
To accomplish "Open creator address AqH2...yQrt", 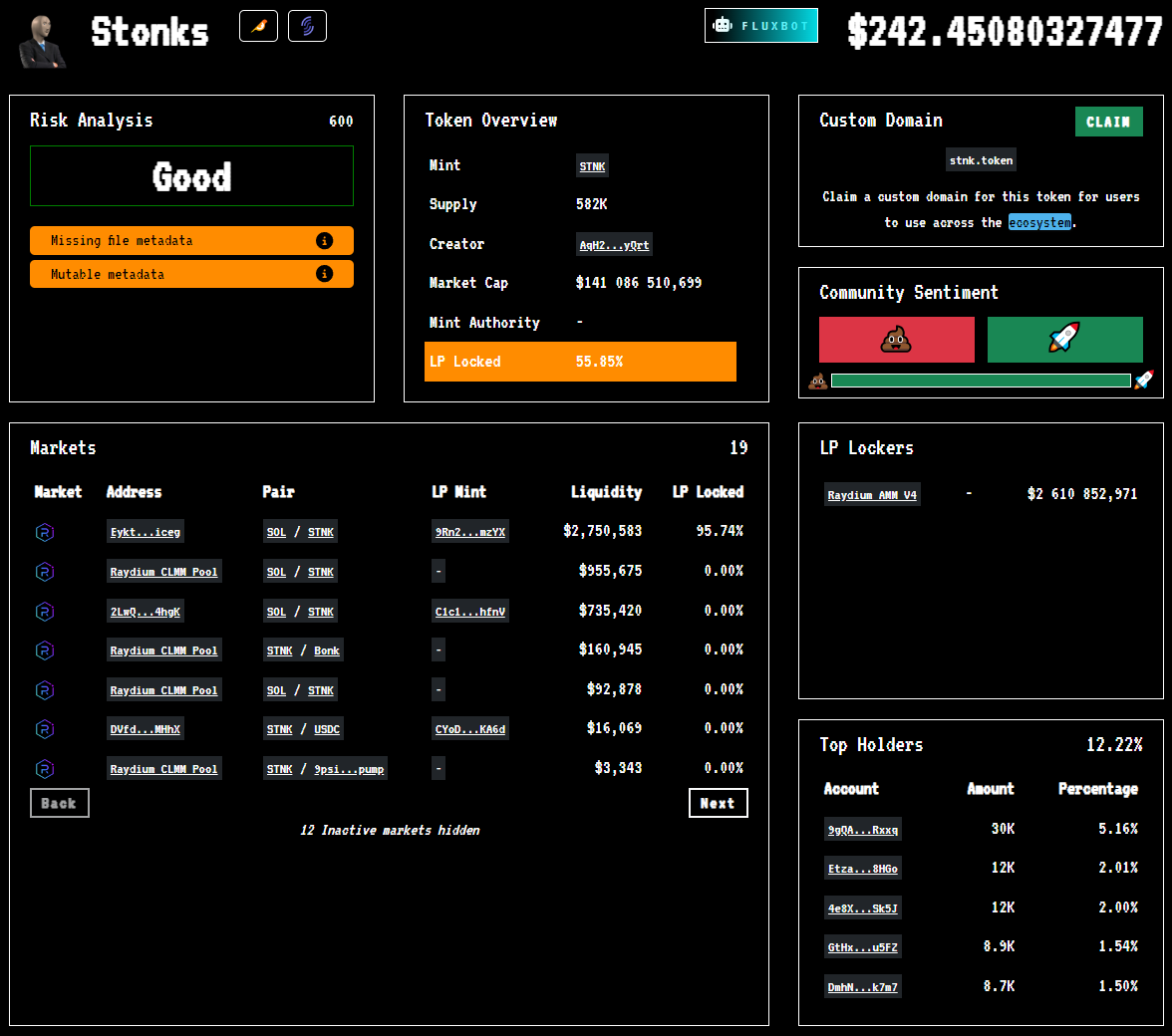I will click(614, 244).
